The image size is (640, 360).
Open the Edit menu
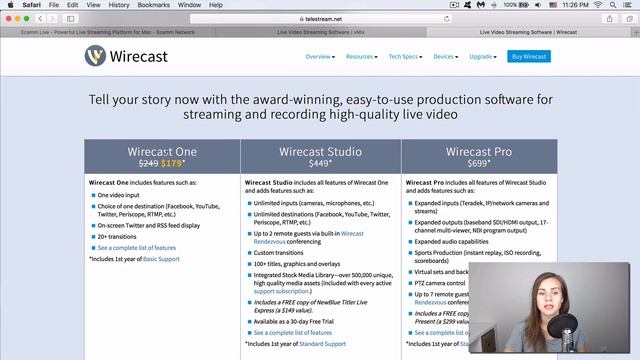coord(72,5)
